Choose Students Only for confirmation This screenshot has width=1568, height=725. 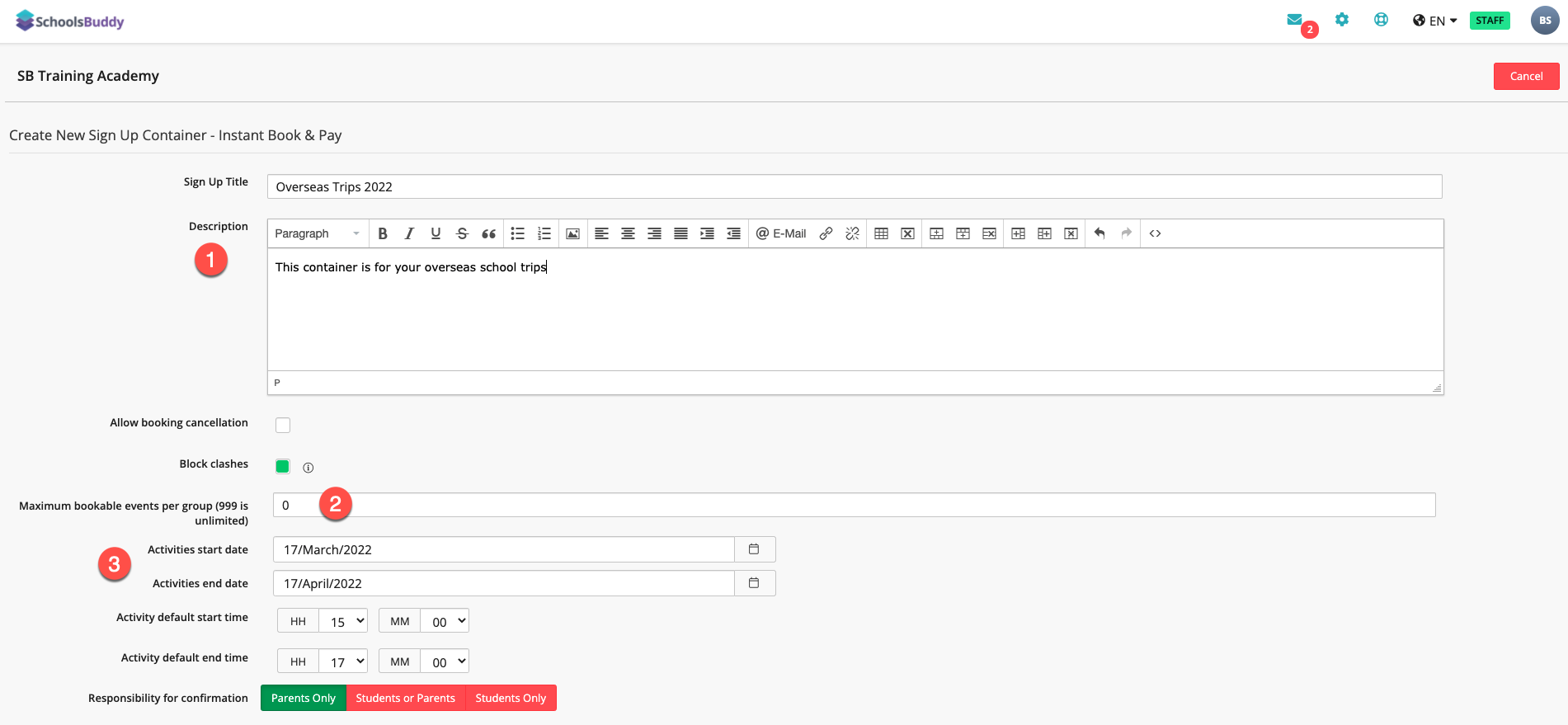(x=511, y=698)
